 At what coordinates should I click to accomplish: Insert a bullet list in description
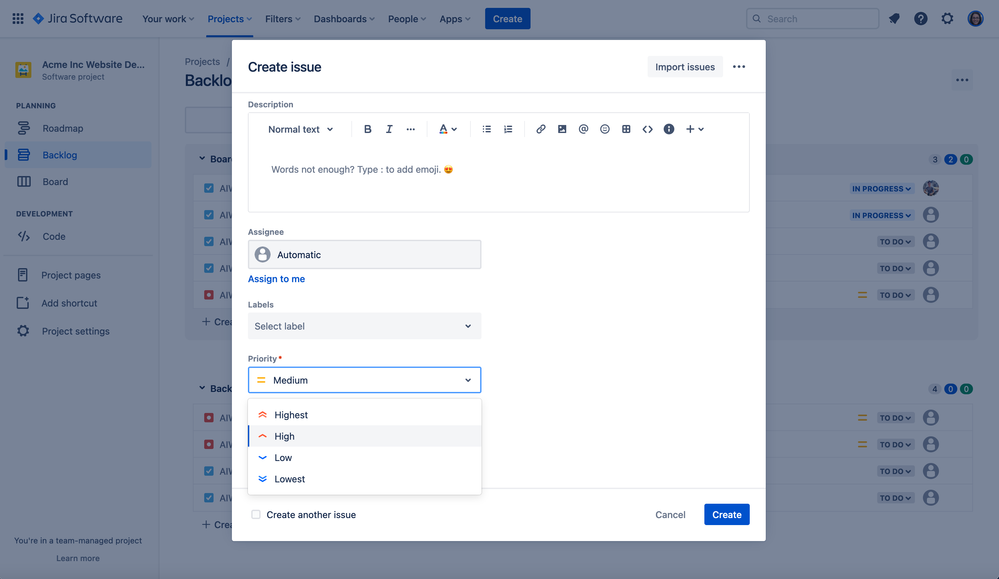[x=486, y=129]
